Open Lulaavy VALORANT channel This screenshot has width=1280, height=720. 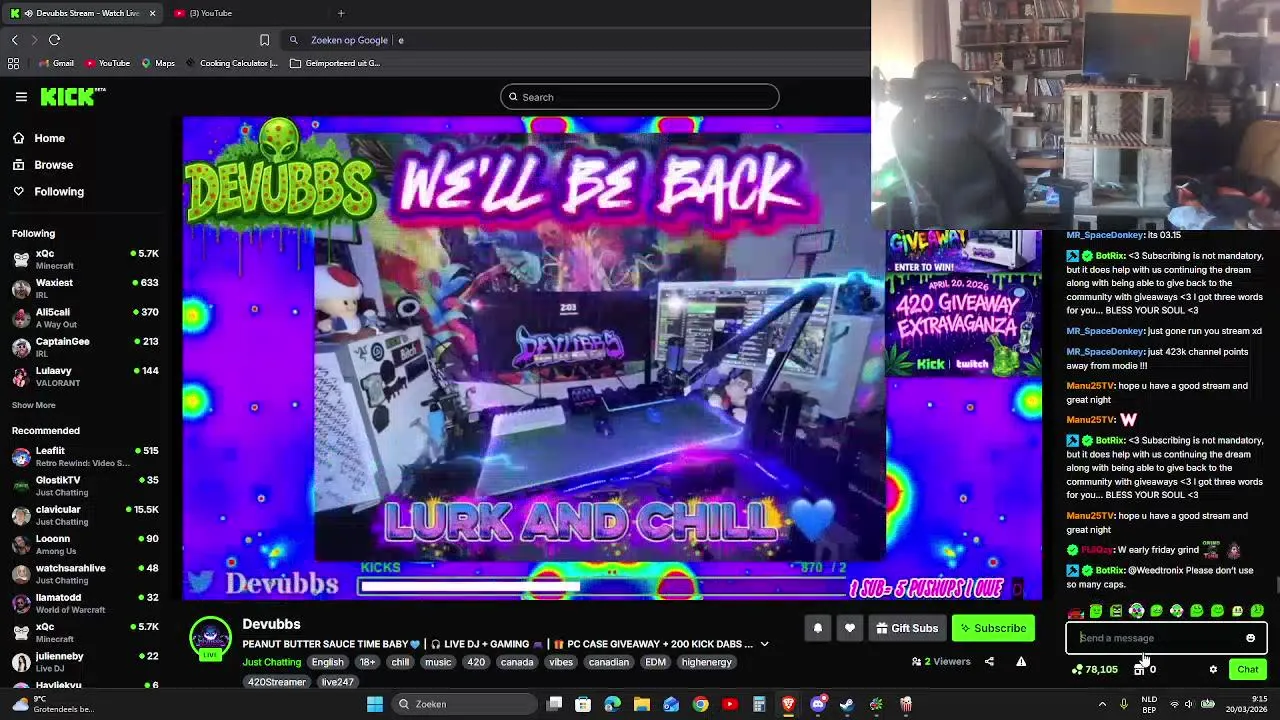tap(85, 376)
